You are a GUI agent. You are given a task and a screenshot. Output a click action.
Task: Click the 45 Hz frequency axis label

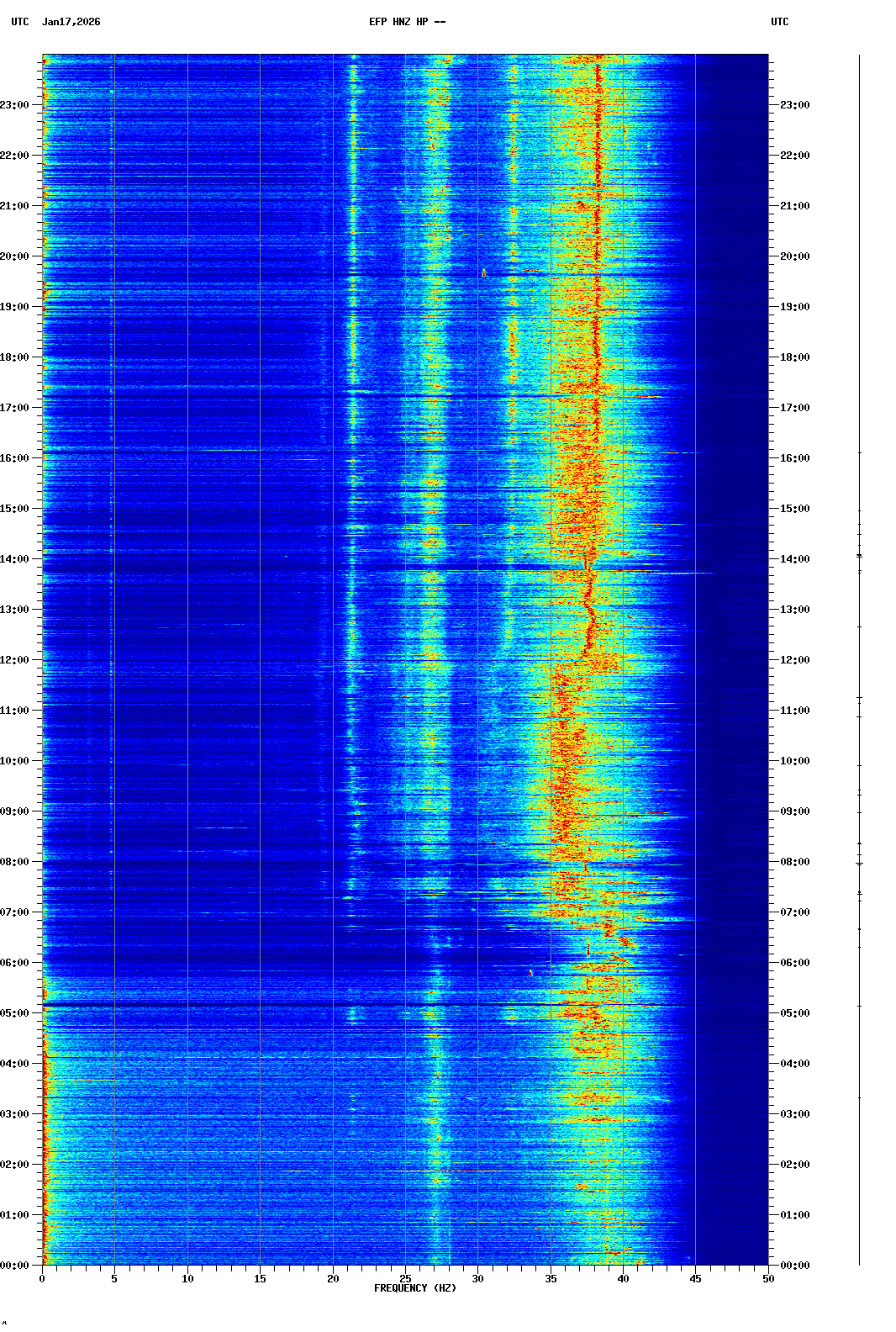coord(696,1279)
